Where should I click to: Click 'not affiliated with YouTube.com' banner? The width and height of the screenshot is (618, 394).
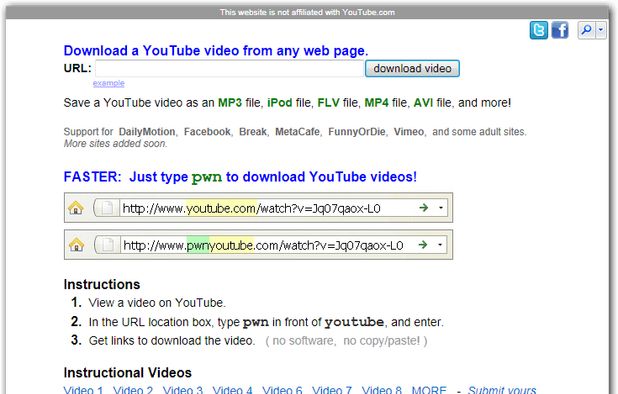click(307, 12)
